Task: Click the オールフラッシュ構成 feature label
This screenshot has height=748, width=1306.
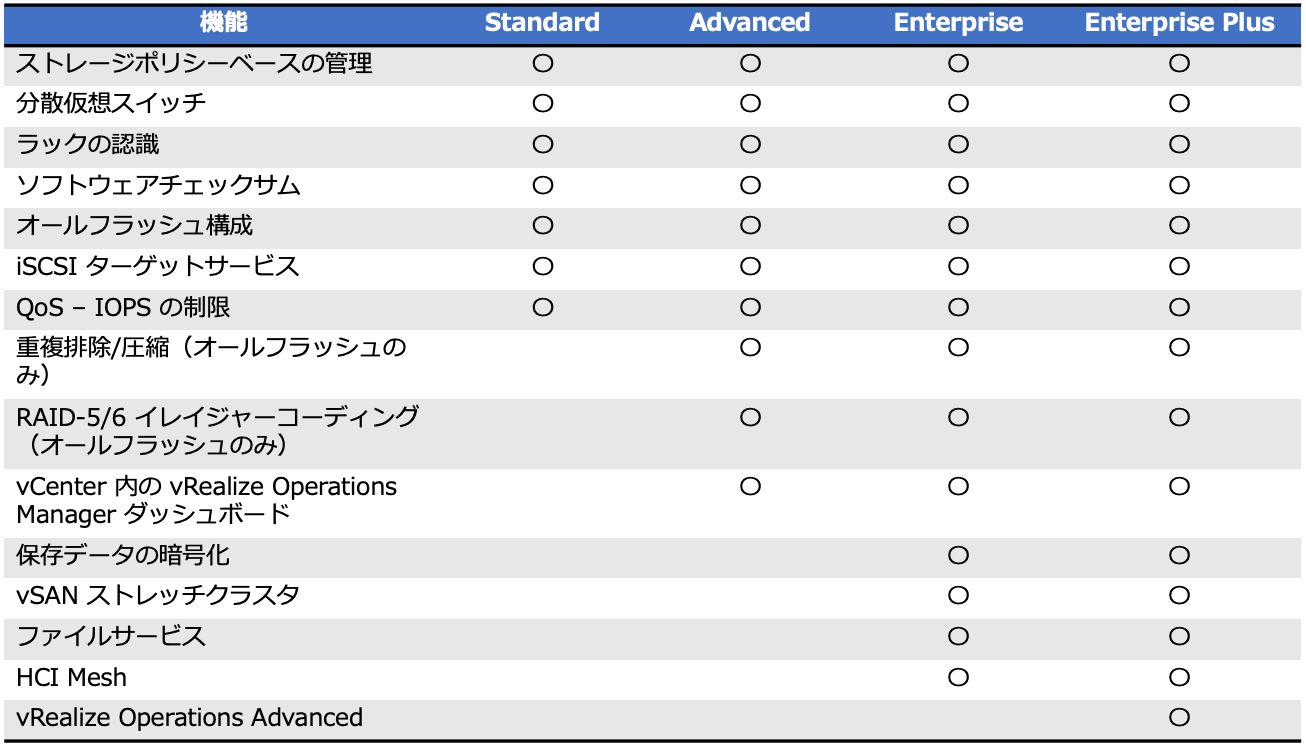Action: [x=135, y=226]
